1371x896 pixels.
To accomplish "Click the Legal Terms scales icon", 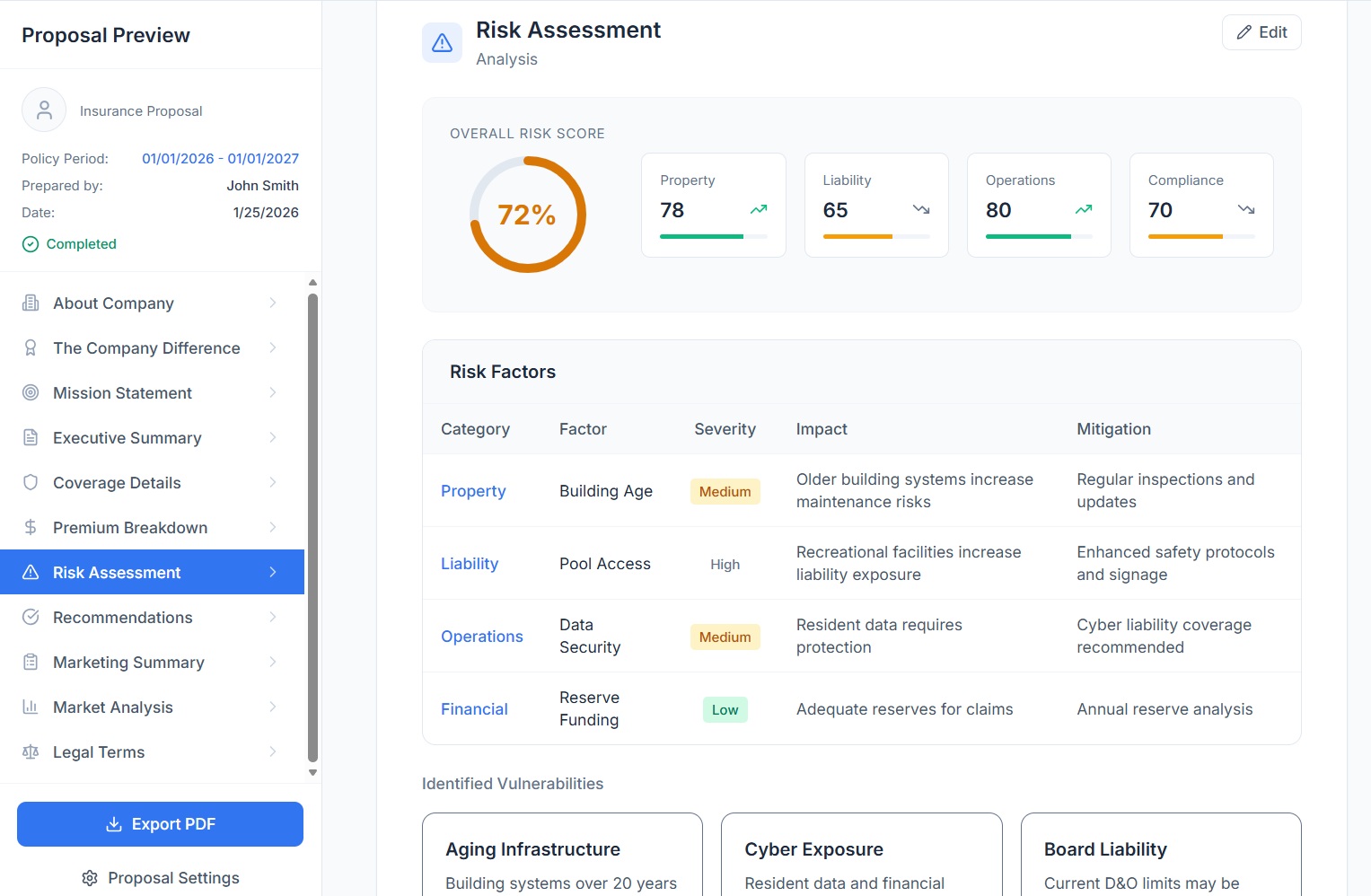I will (x=31, y=751).
